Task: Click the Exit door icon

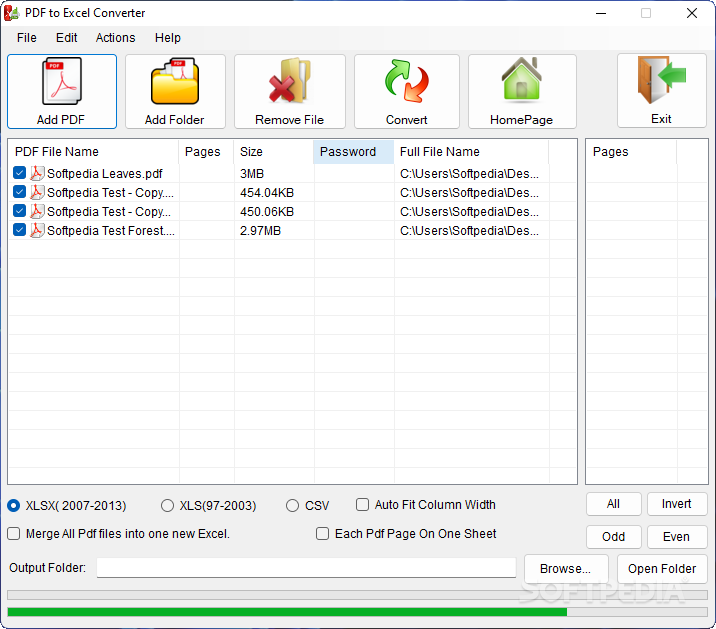Action: pos(662,79)
